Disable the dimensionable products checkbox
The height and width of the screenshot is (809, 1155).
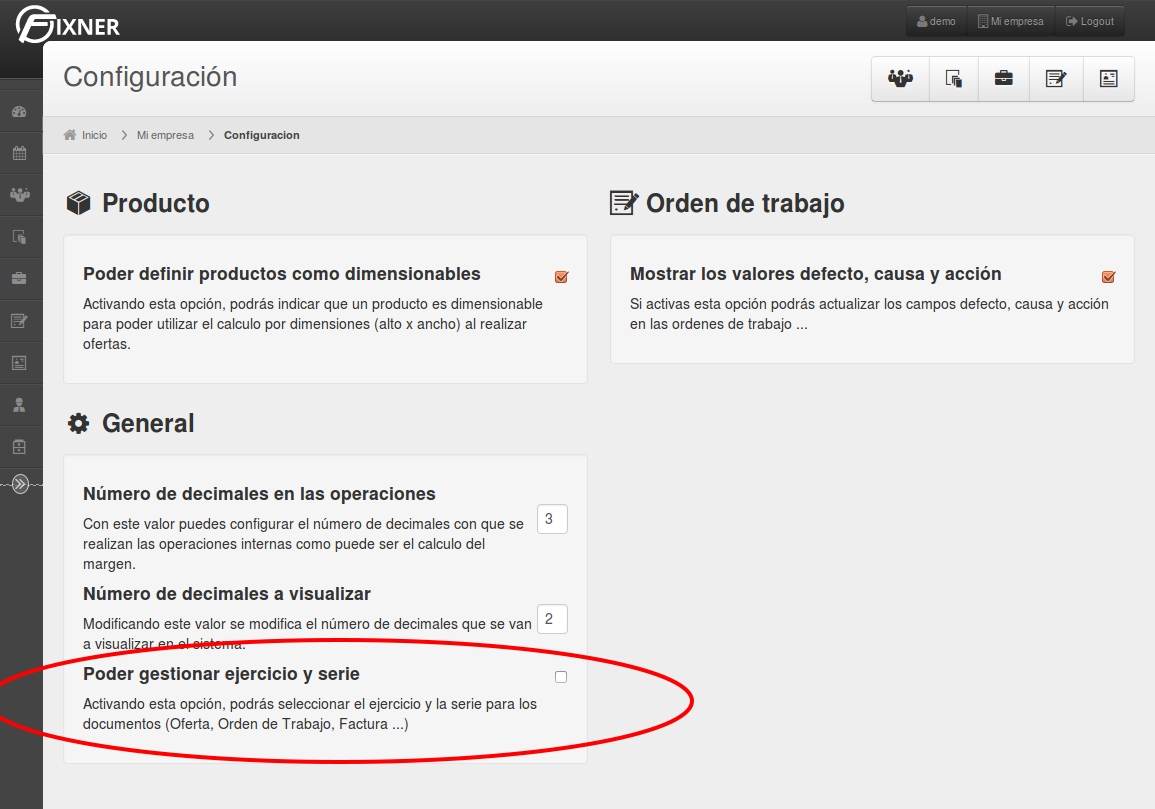pyautogui.click(x=561, y=277)
